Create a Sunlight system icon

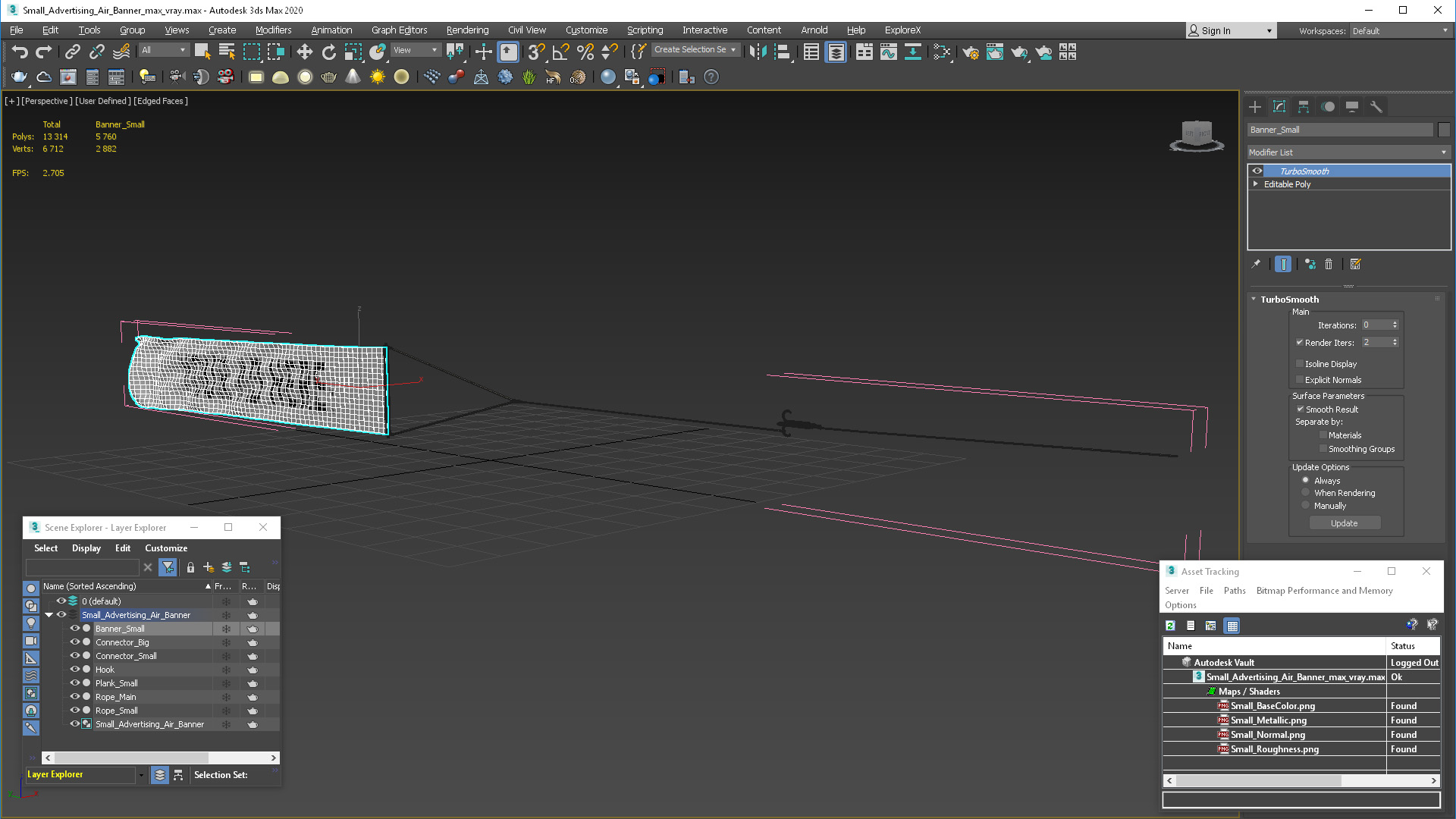pyautogui.click(x=377, y=77)
